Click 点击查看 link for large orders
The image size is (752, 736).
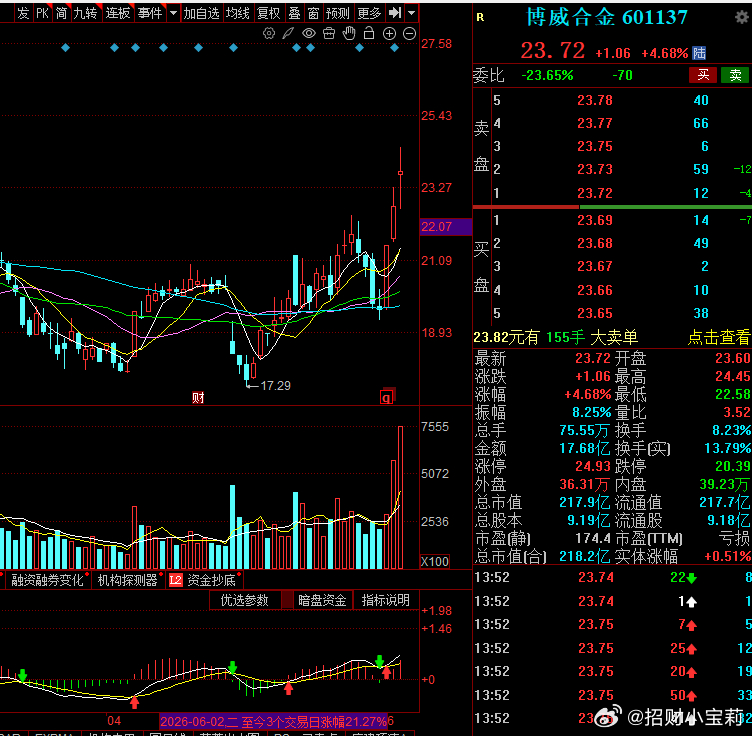pyautogui.click(x=718, y=338)
